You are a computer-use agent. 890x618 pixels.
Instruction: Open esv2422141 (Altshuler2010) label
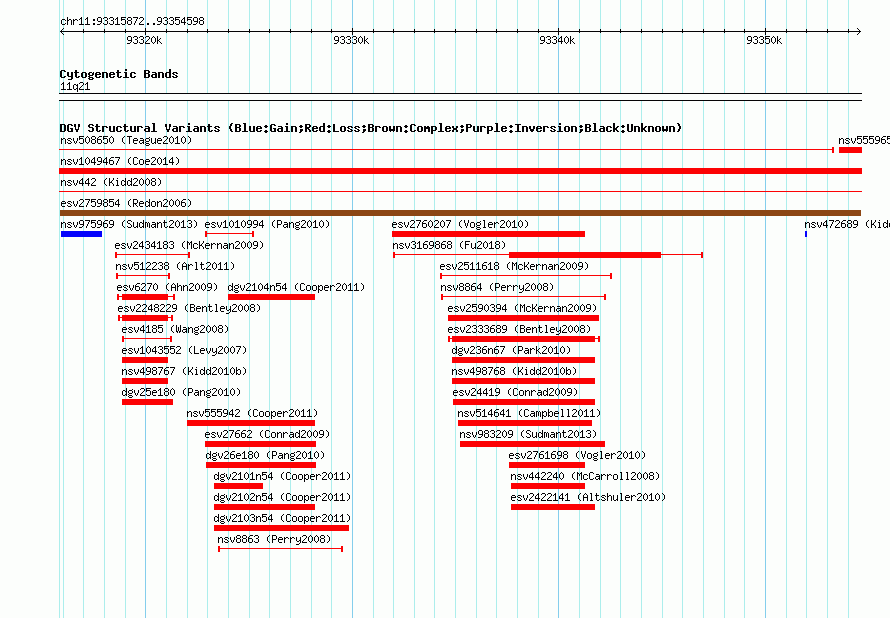(x=588, y=497)
